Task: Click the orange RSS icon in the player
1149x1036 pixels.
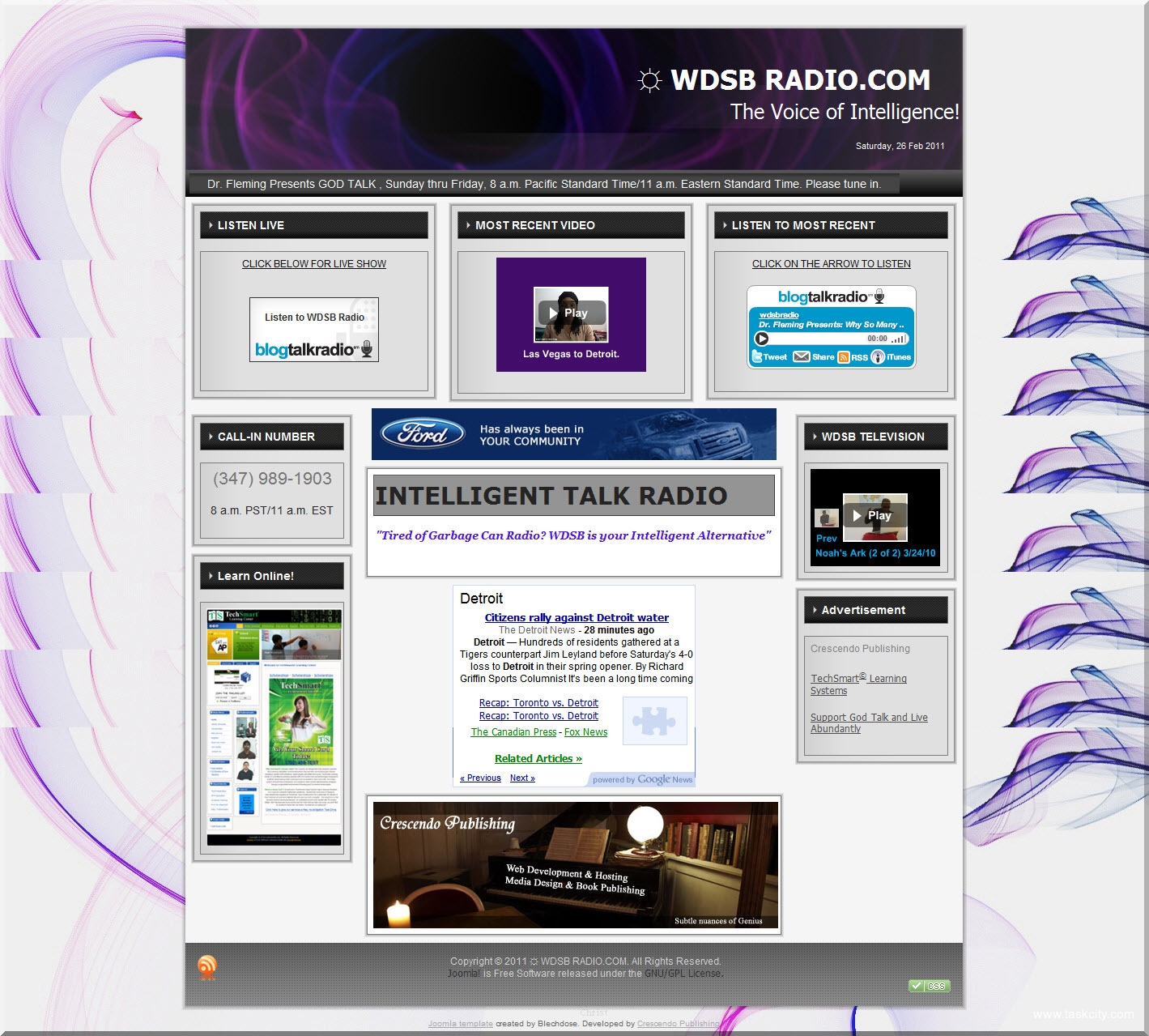Action: tap(843, 357)
